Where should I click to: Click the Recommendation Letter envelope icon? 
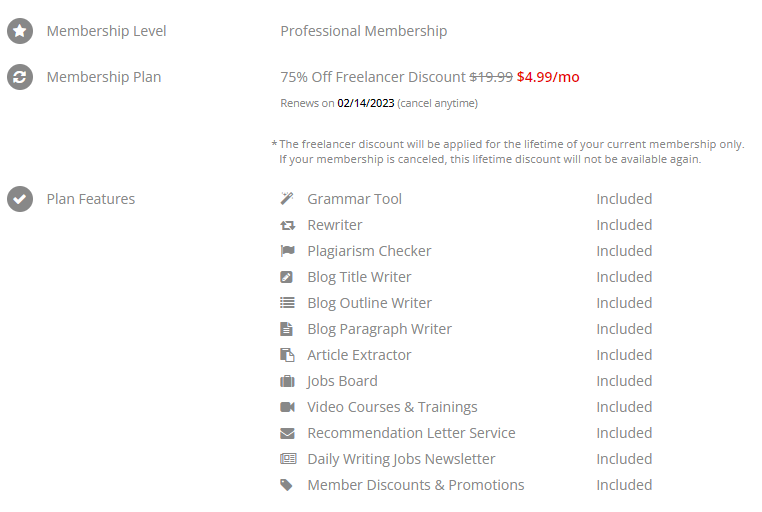point(287,433)
